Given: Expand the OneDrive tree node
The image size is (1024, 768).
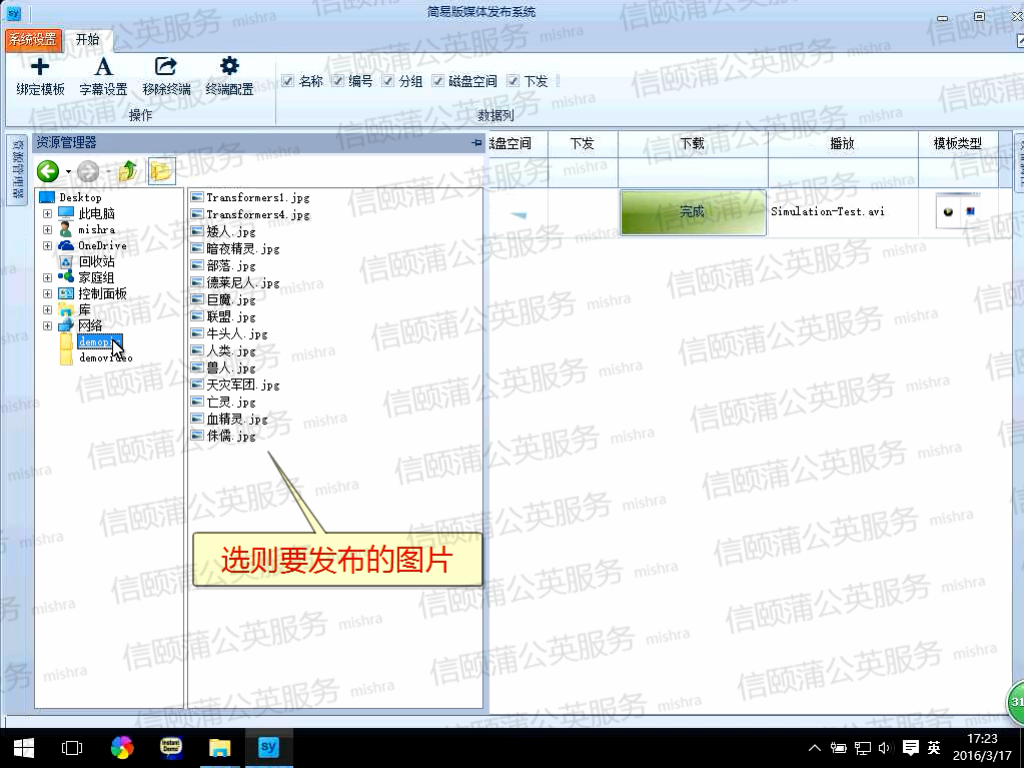Looking at the screenshot, I should [x=47, y=246].
